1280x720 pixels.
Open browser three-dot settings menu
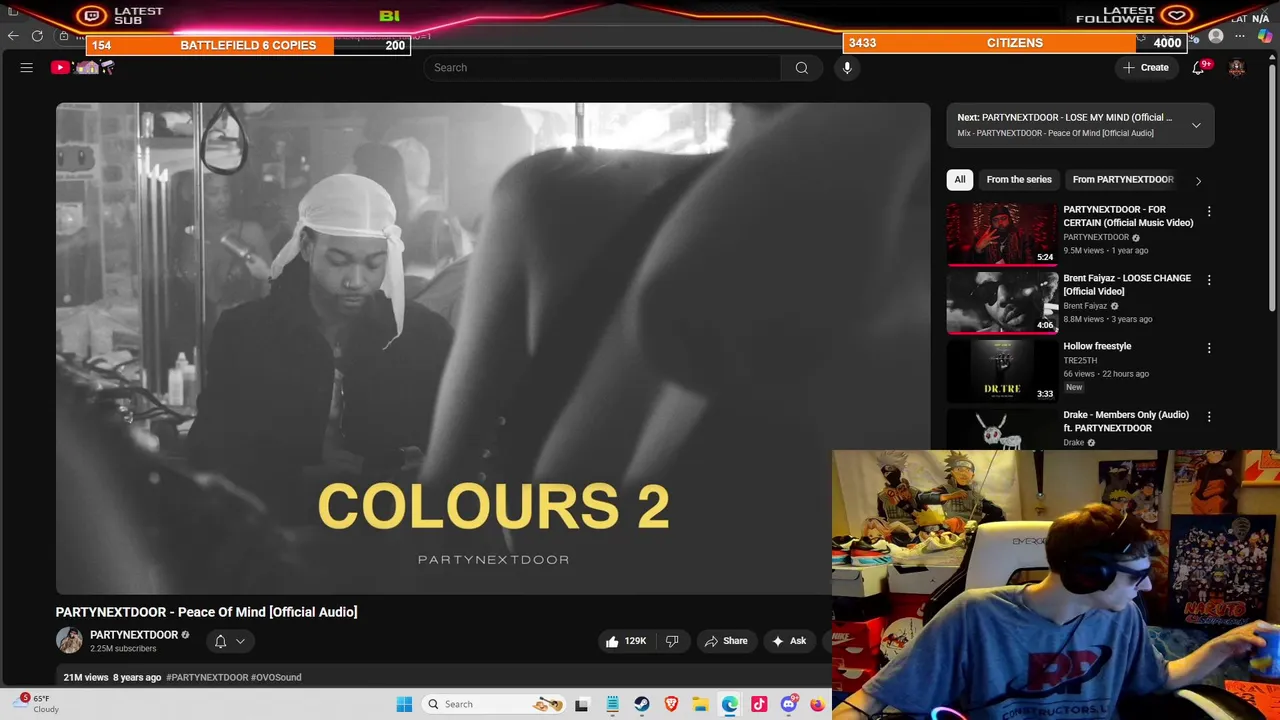[1240, 36]
